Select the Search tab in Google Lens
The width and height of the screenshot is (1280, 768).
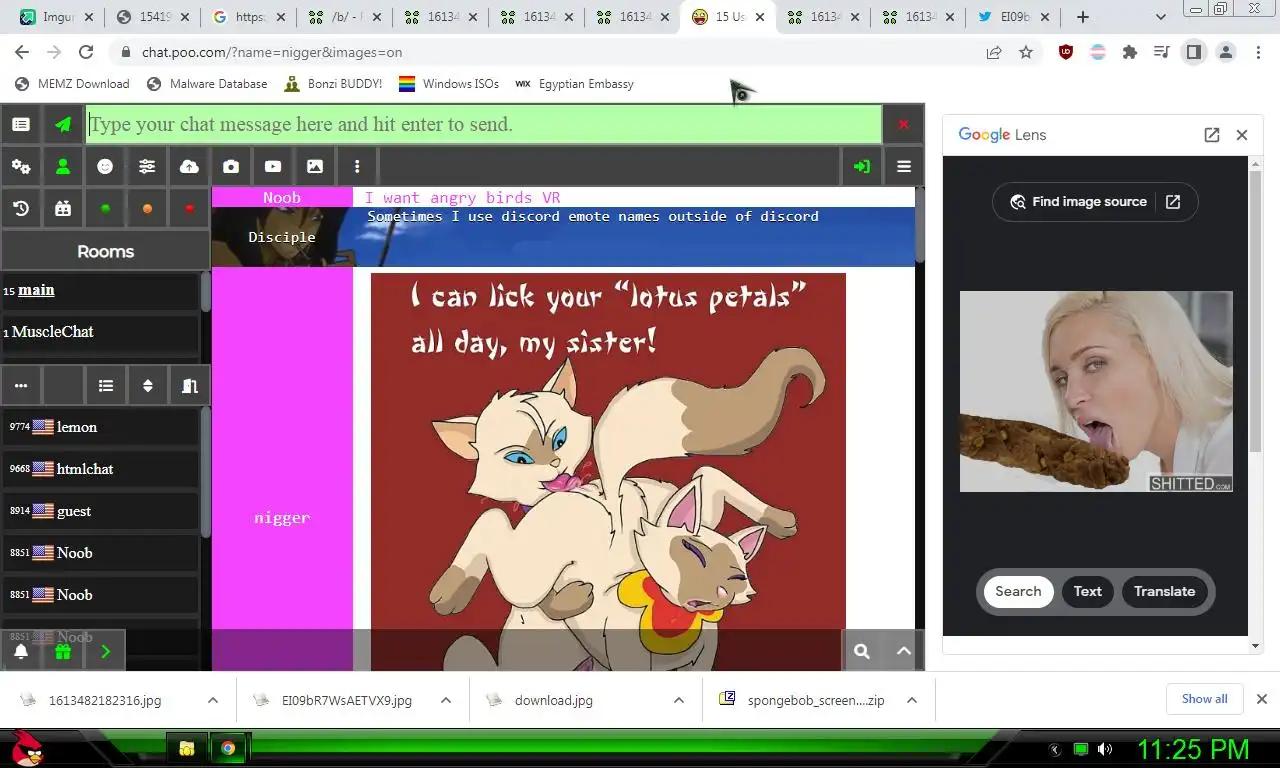[1018, 591]
